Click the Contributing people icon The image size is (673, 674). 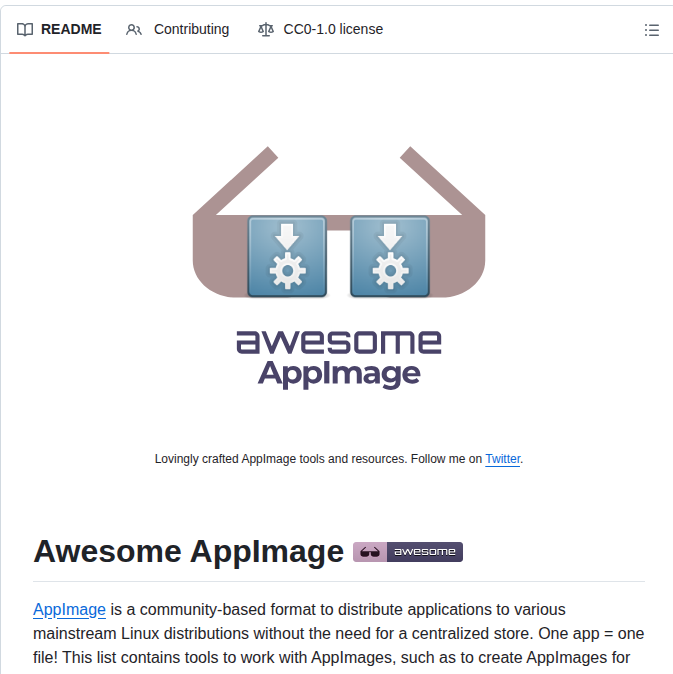(134, 30)
